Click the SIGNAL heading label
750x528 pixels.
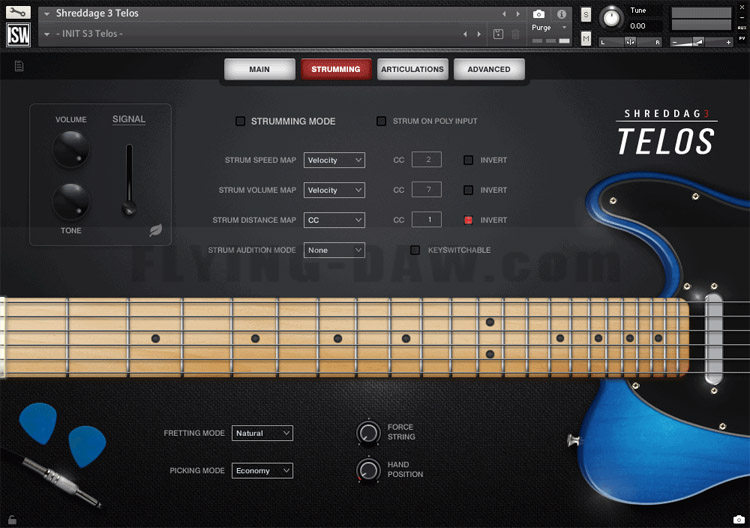point(129,120)
